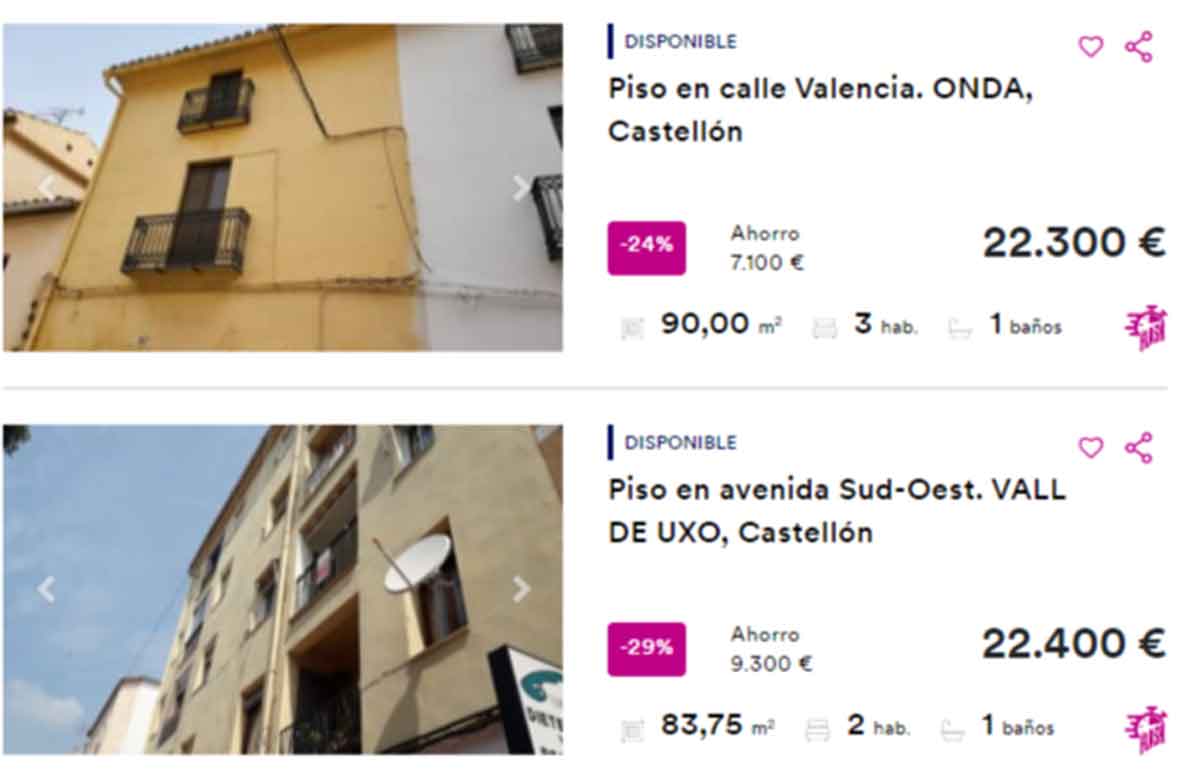Open the Piso en avenida Sud-Oest listing title
The width and height of the screenshot is (1200, 778).
pyautogui.click(x=837, y=511)
